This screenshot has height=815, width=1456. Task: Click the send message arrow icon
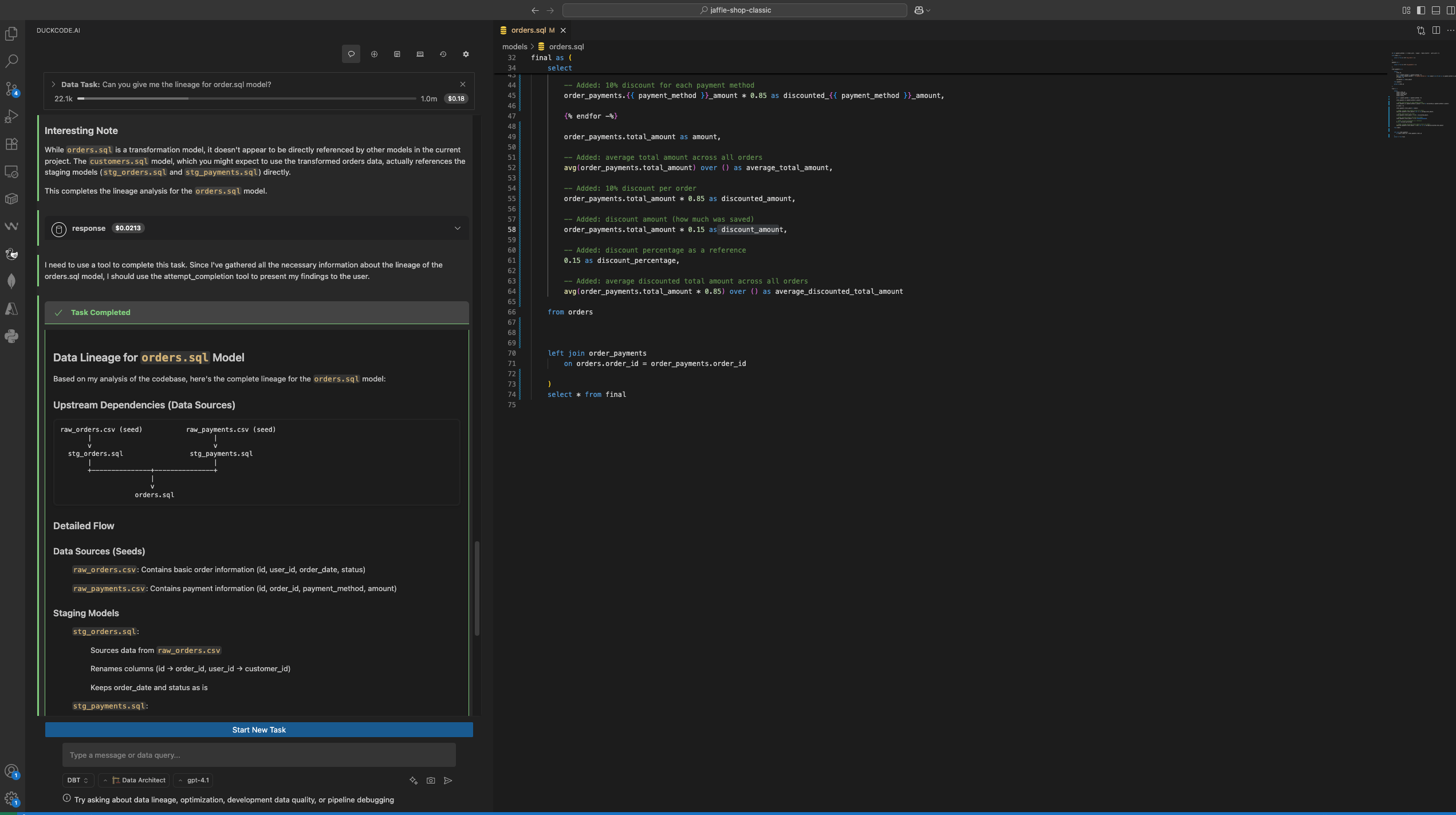448,780
